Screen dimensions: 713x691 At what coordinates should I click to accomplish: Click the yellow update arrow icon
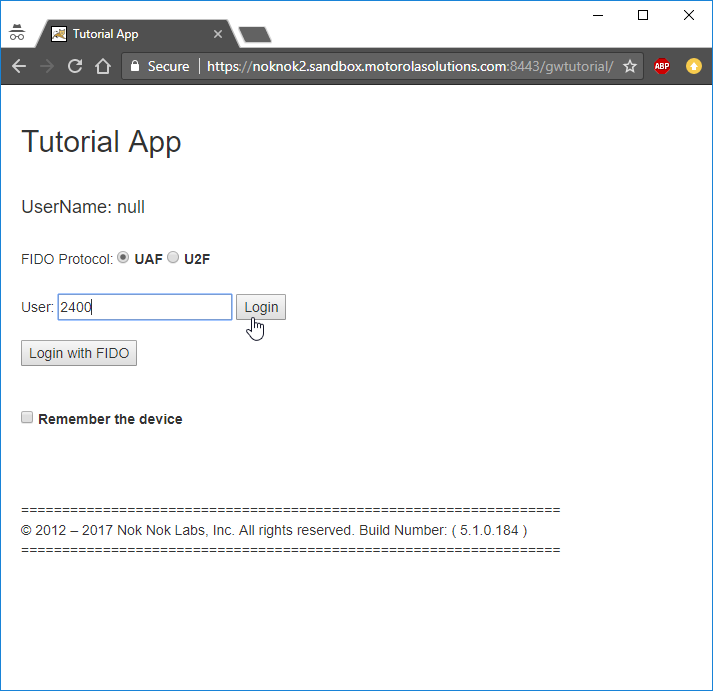(x=693, y=66)
